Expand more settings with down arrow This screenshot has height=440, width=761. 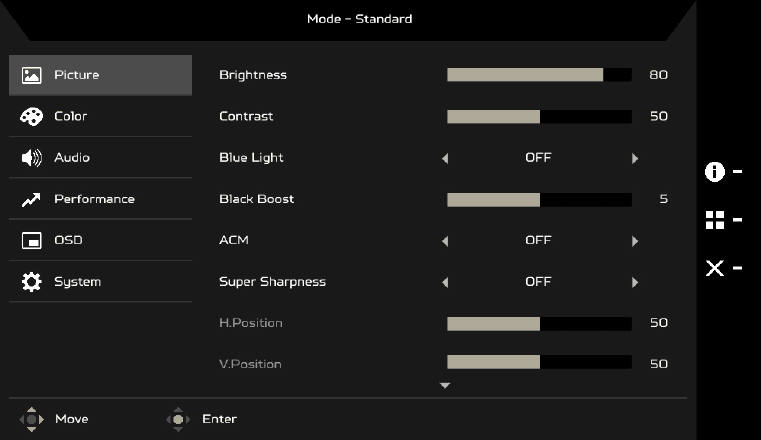(446, 385)
